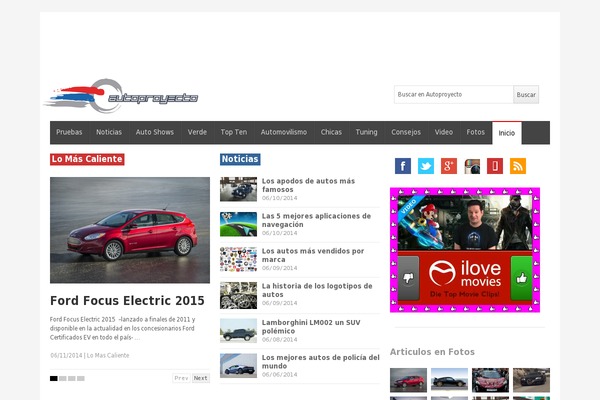Image resolution: width=600 pixels, height=400 pixels.
Task: Click the green thumbs-up button in ad
Action: tap(521, 278)
